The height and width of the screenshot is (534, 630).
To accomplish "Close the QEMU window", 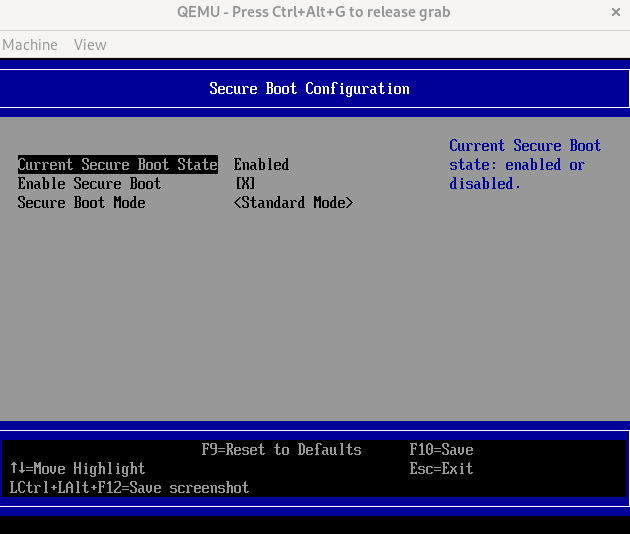I will (616, 12).
